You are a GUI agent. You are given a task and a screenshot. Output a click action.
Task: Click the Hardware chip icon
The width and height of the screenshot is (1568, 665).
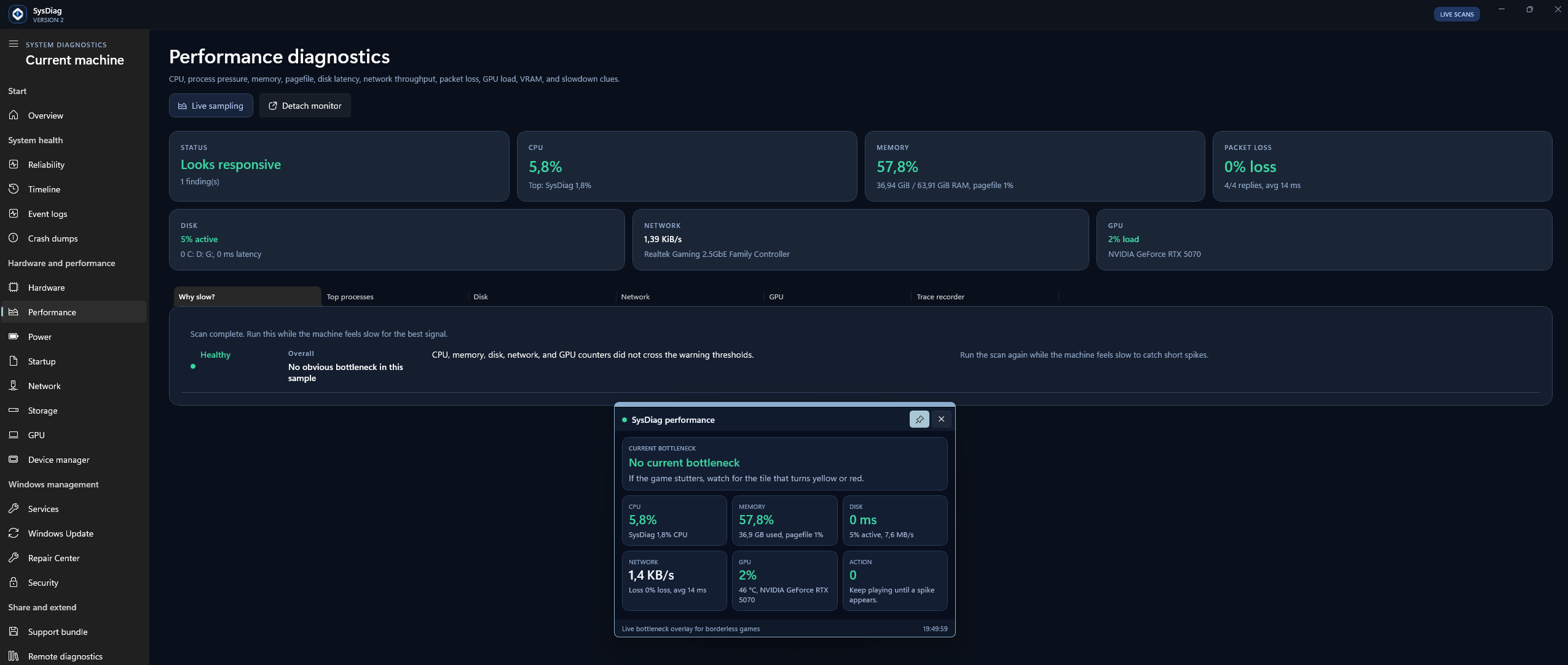[x=14, y=287]
